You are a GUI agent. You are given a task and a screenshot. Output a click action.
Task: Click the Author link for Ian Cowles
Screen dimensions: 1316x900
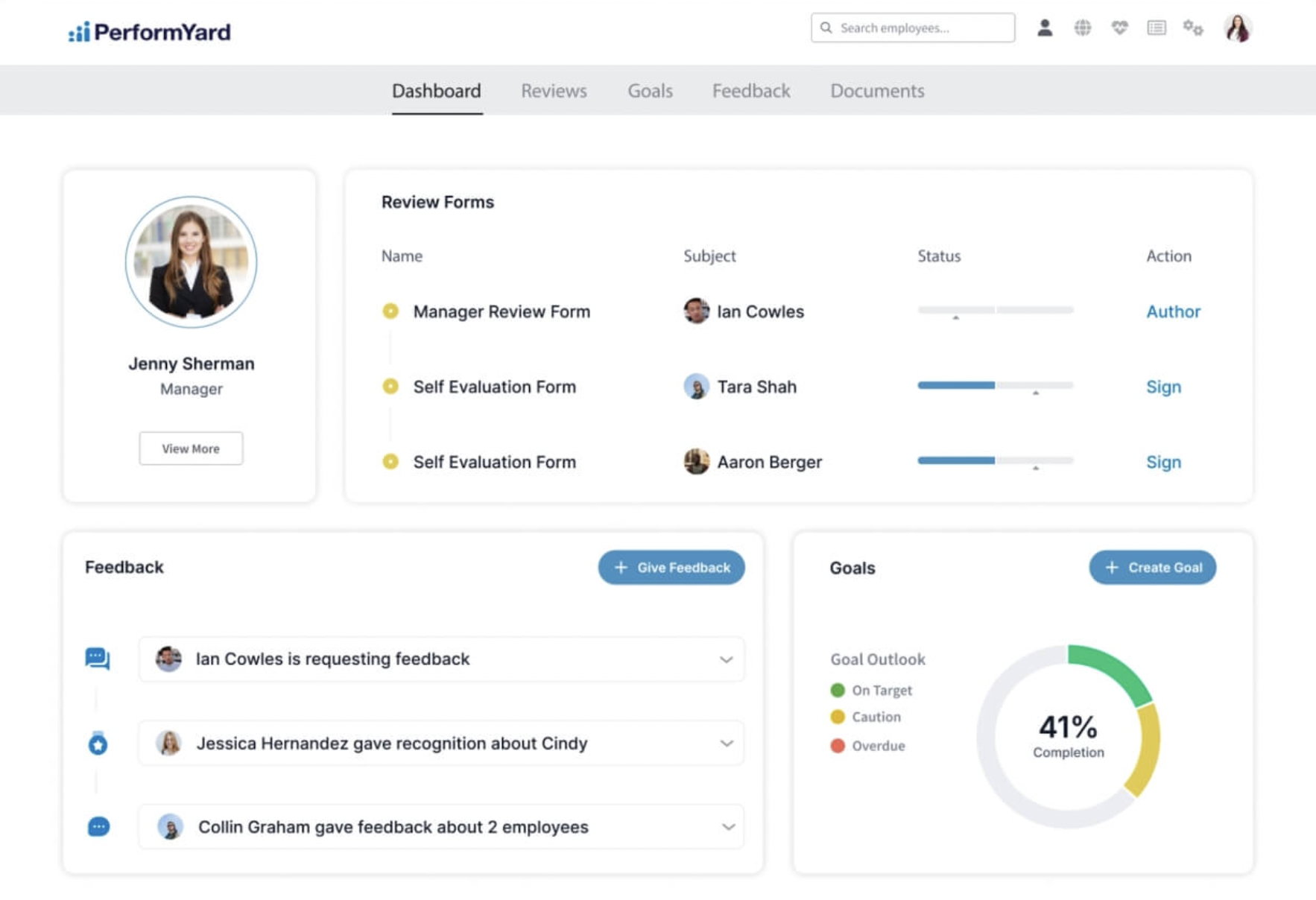1173,311
